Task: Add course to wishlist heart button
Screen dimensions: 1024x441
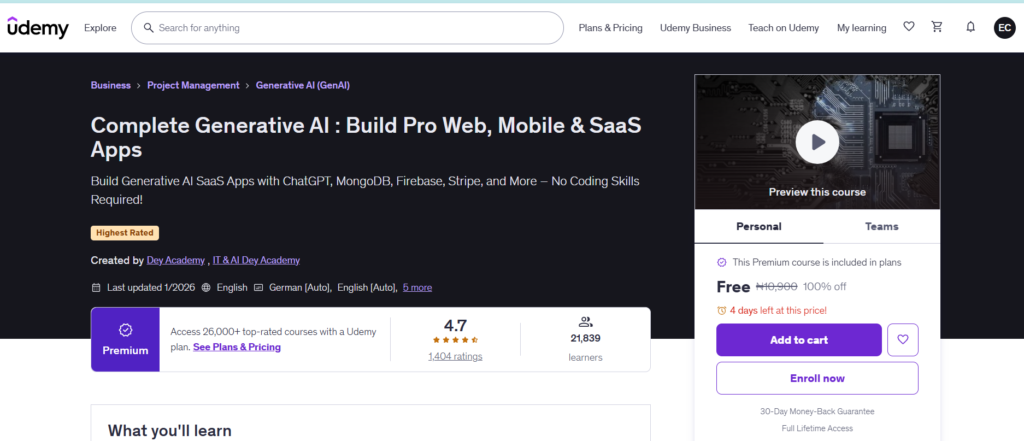Action: (903, 340)
